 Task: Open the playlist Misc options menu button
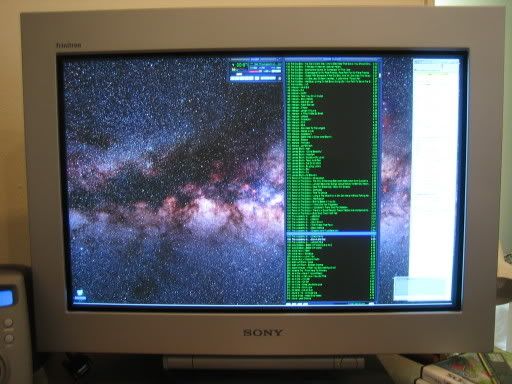pos(305,304)
